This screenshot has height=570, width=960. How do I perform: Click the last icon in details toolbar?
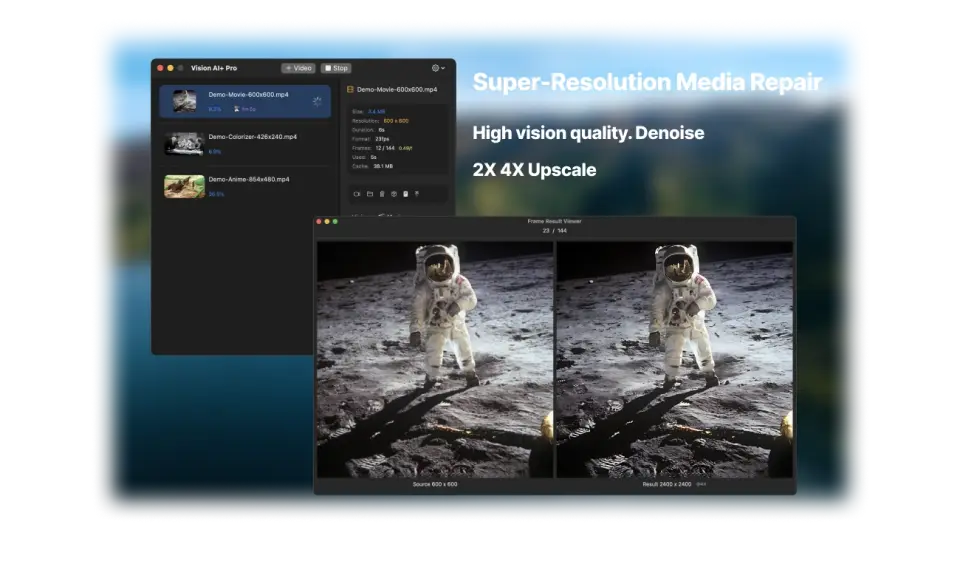pyautogui.click(x=417, y=194)
